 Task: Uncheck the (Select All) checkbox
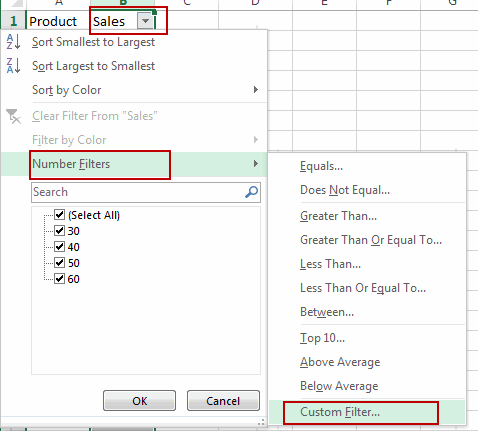(x=59, y=215)
